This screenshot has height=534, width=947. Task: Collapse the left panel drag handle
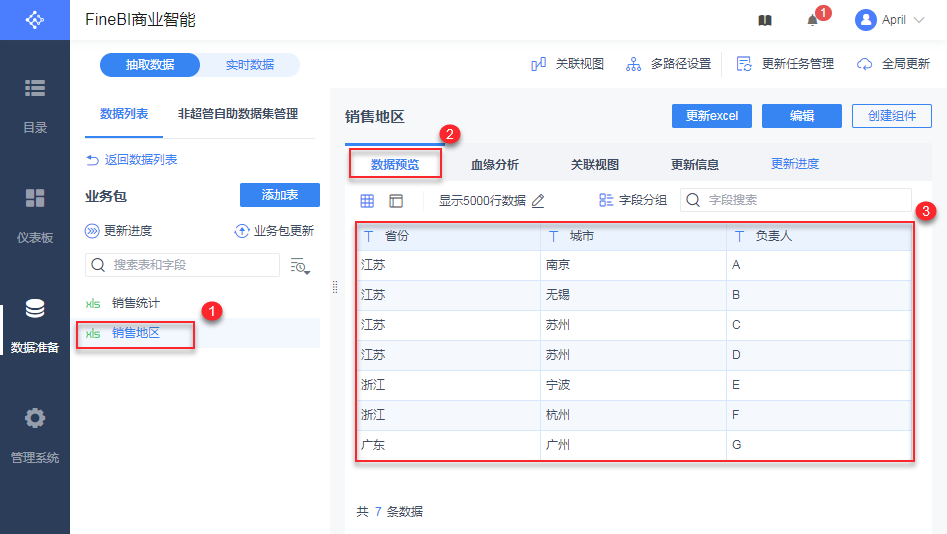tap(335, 287)
